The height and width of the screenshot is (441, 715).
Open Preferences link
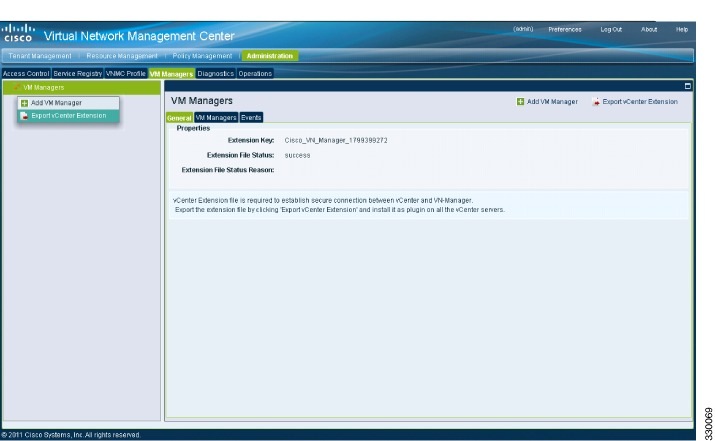pos(565,30)
